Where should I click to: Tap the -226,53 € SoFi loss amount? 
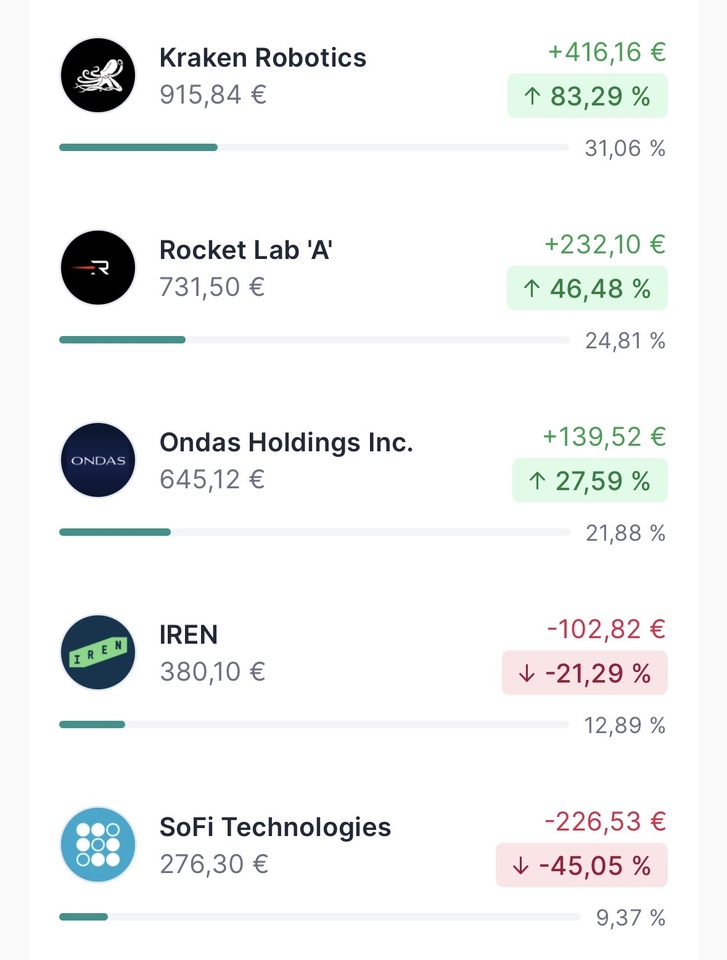click(x=605, y=822)
